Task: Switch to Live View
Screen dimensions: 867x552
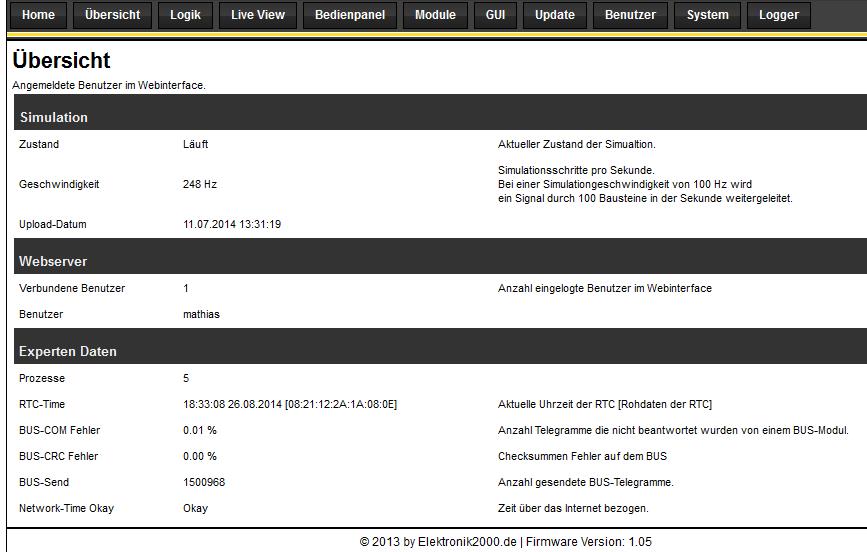Action: pyautogui.click(x=257, y=15)
